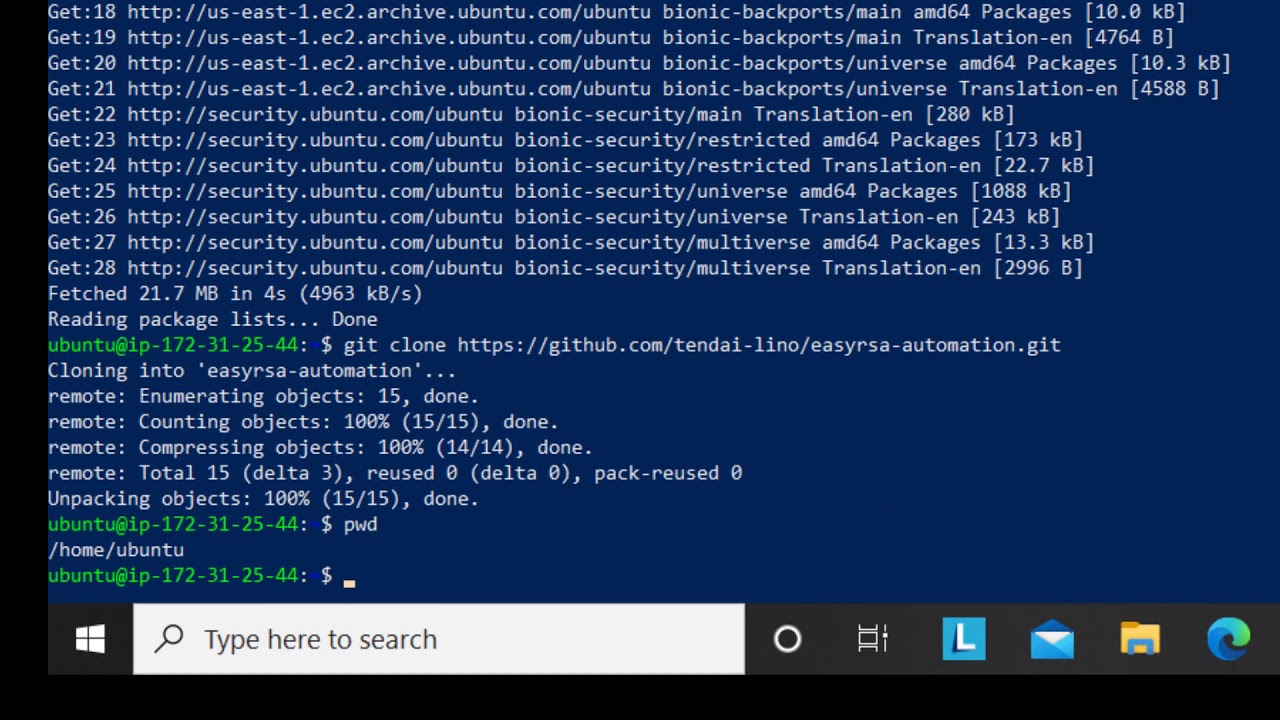
Task: Click the Get:26 universe Translation-en line
Action: pyautogui.click(x=554, y=217)
